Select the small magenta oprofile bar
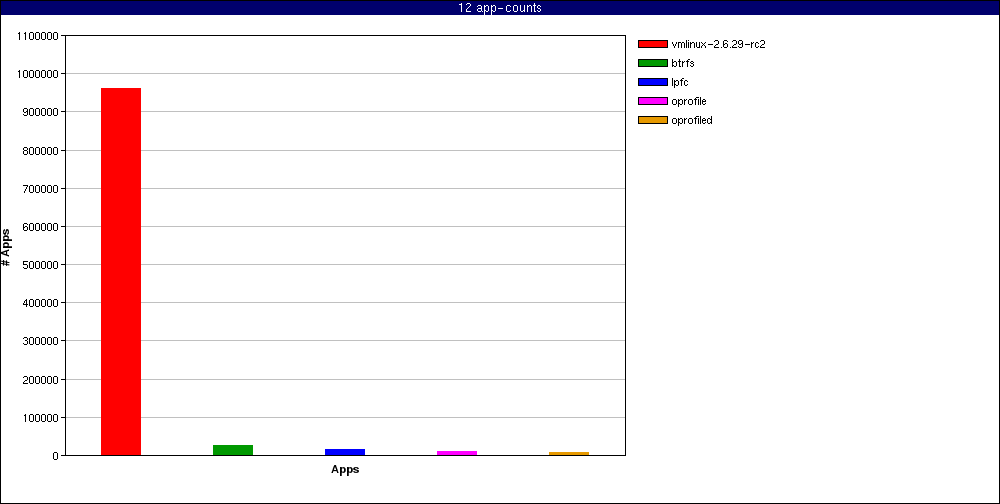Viewport: 1000px width, 504px height. (457, 453)
